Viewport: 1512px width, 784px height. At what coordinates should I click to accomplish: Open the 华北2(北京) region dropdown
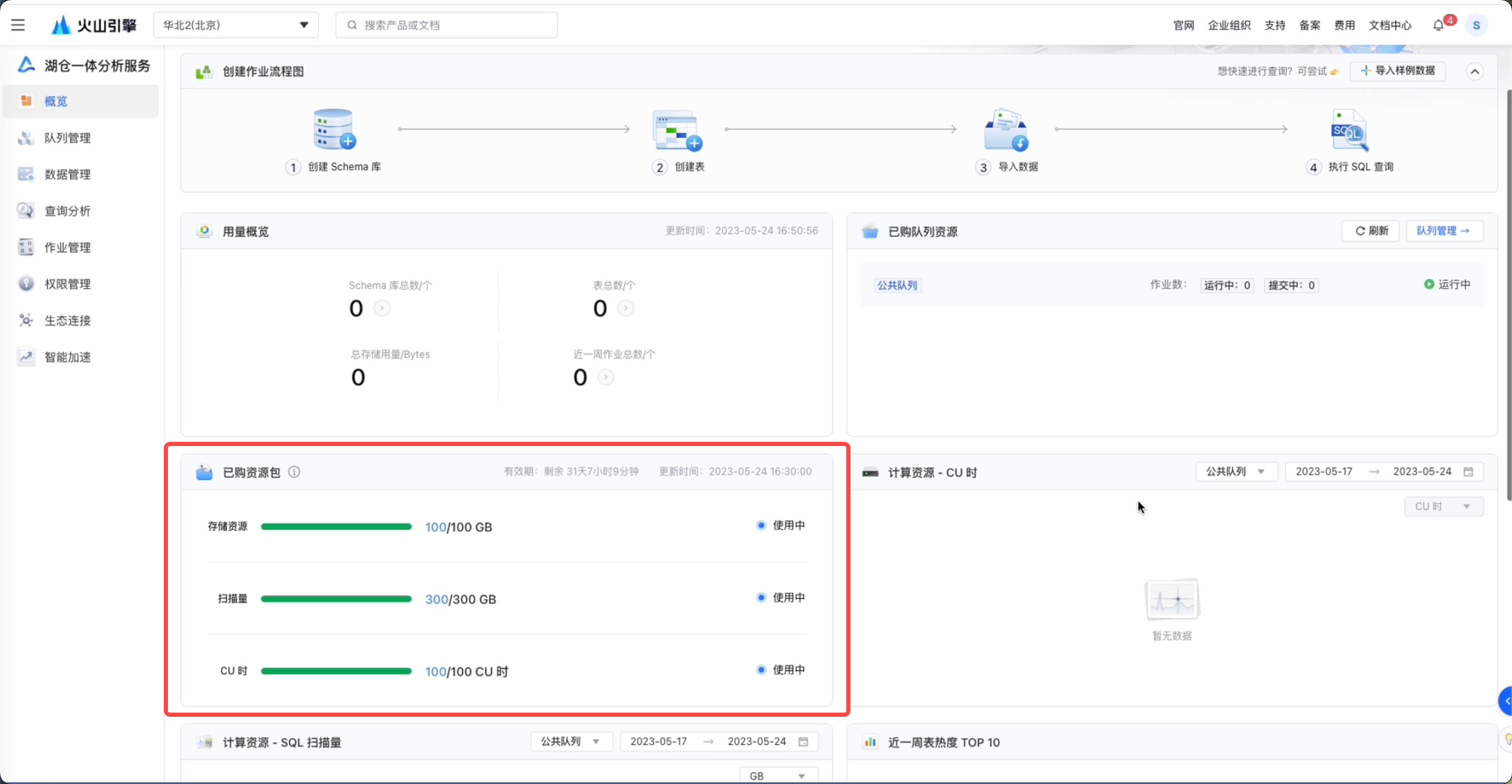tap(235, 25)
